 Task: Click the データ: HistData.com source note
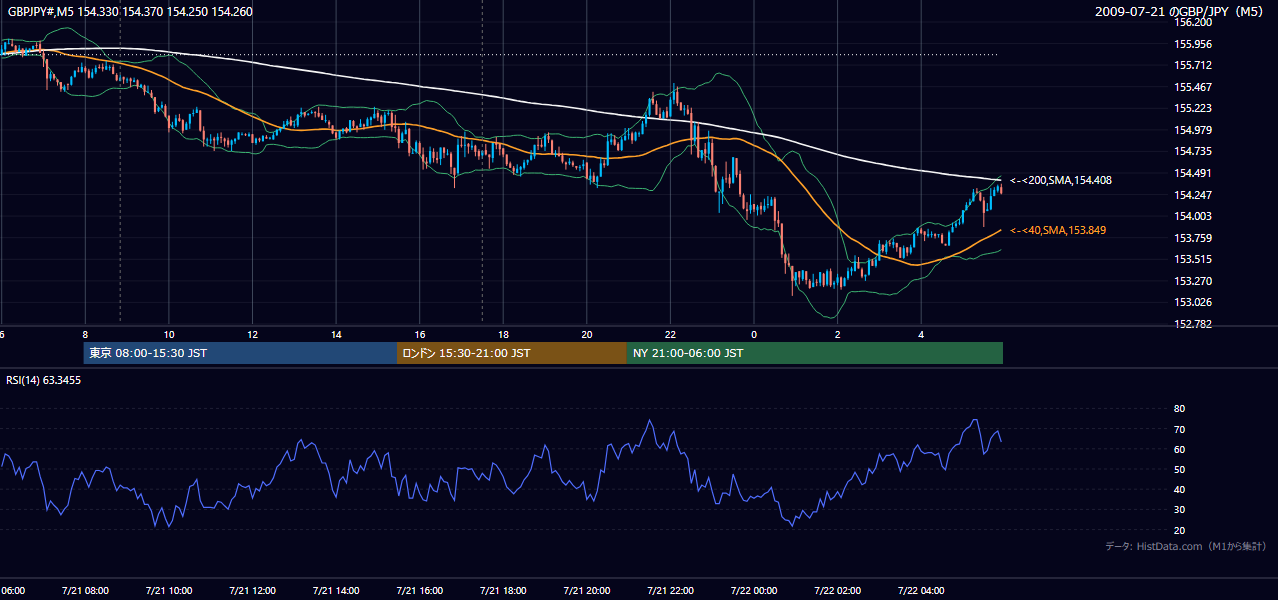[1185, 547]
